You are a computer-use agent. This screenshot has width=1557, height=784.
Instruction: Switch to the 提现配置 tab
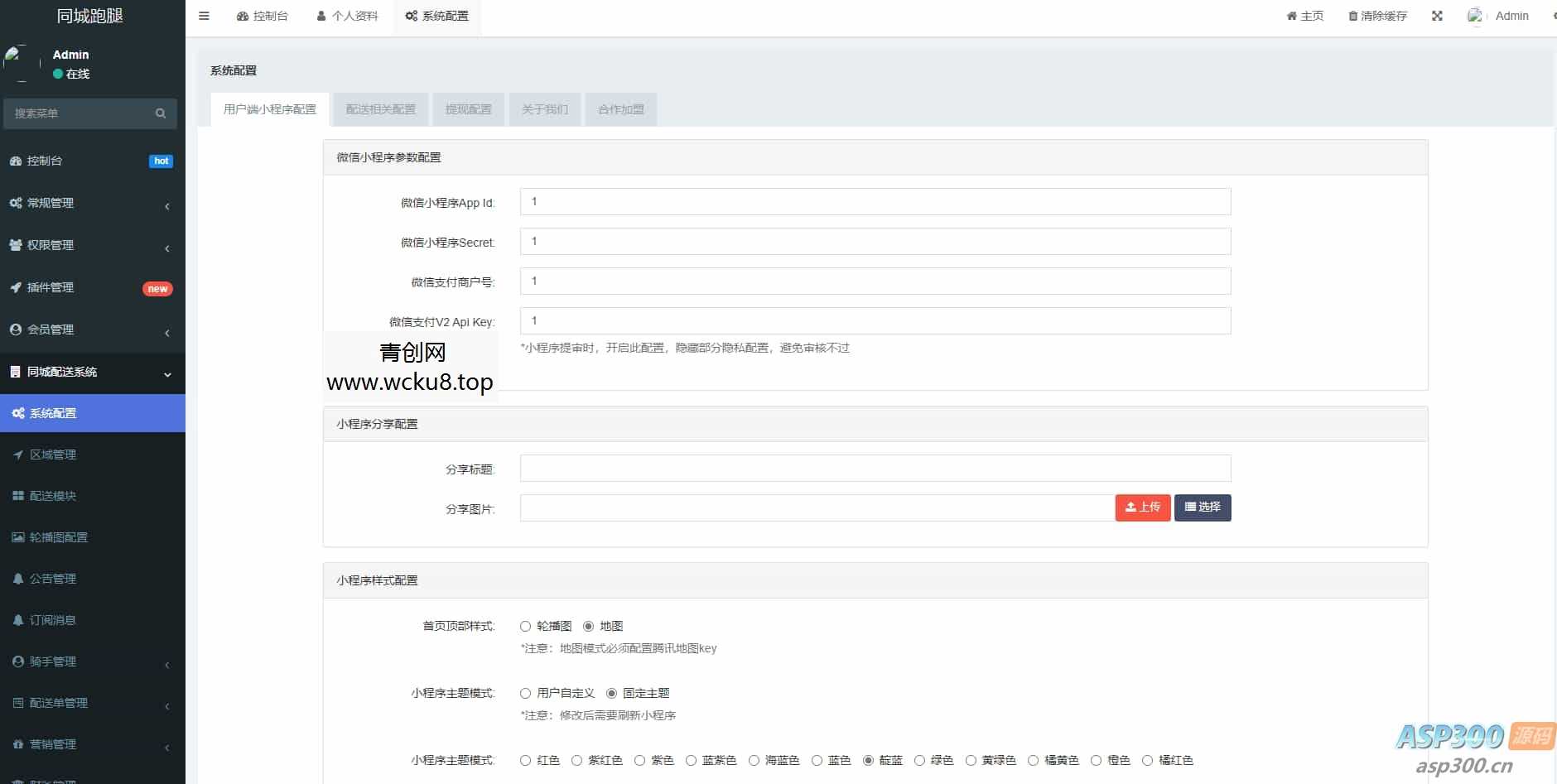(x=468, y=108)
